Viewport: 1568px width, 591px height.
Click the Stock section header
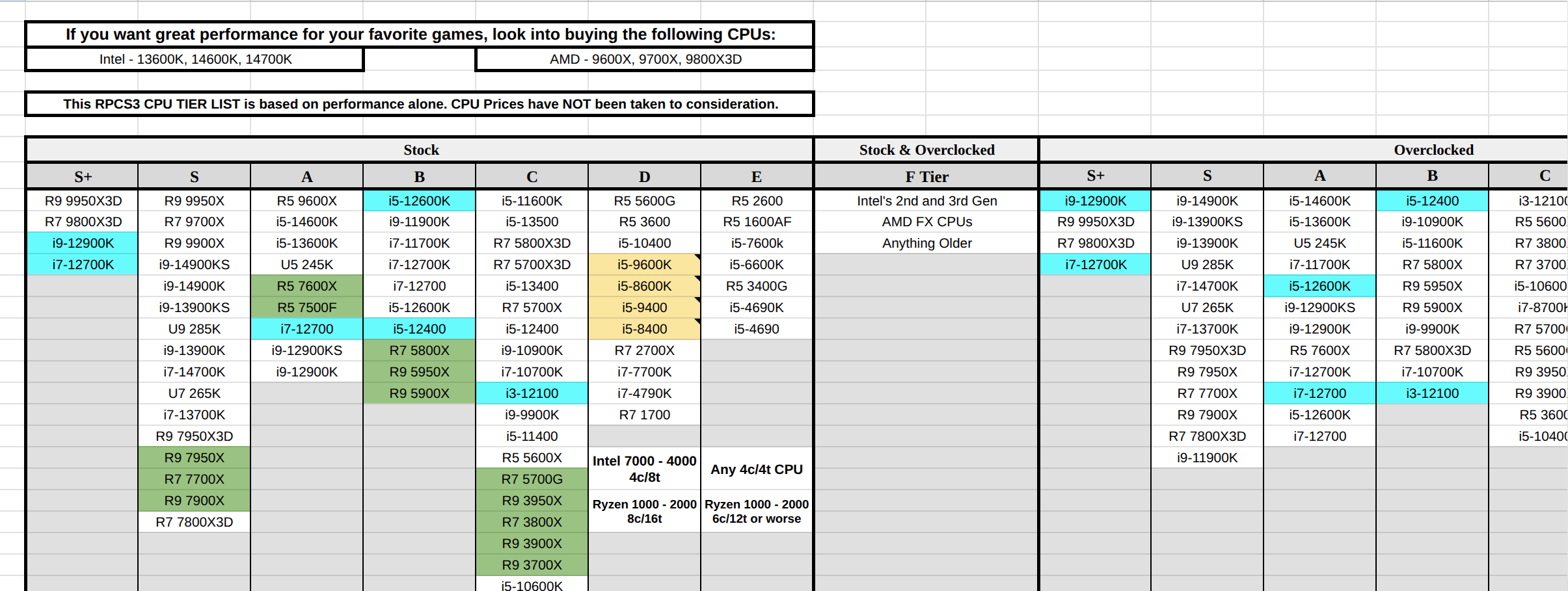point(420,150)
